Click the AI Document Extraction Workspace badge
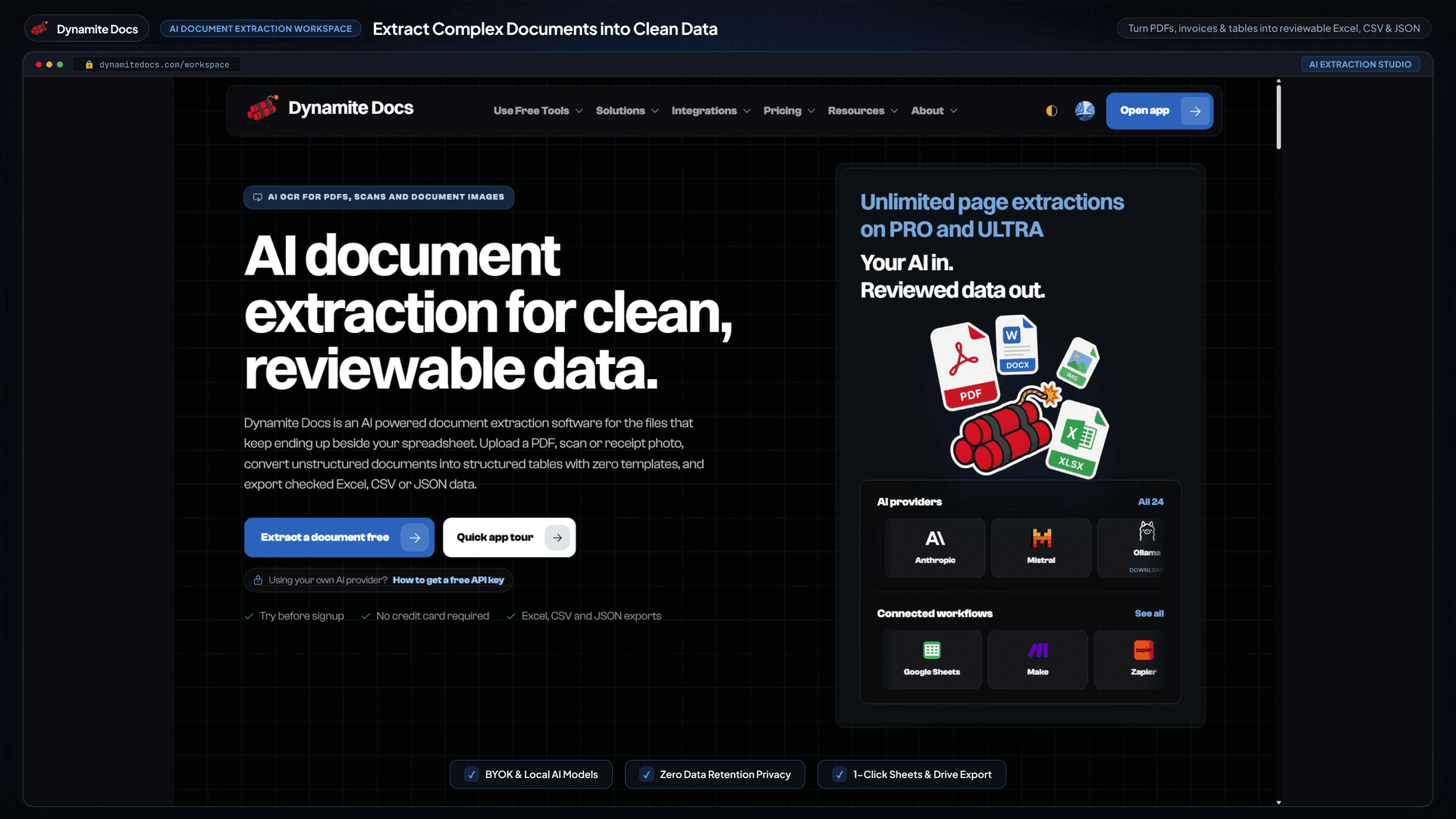This screenshot has width=1456, height=819. click(x=261, y=29)
